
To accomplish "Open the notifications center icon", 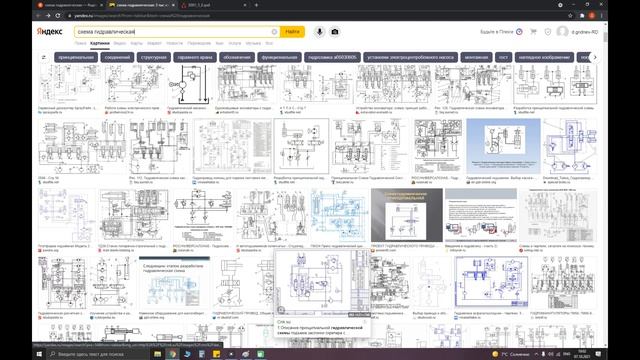I will 598,354.
